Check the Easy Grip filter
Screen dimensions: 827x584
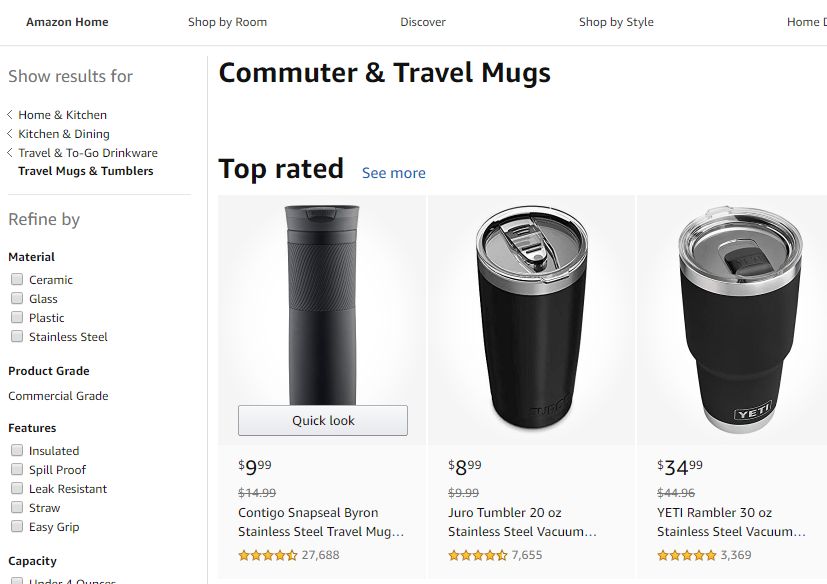click(x=17, y=526)
